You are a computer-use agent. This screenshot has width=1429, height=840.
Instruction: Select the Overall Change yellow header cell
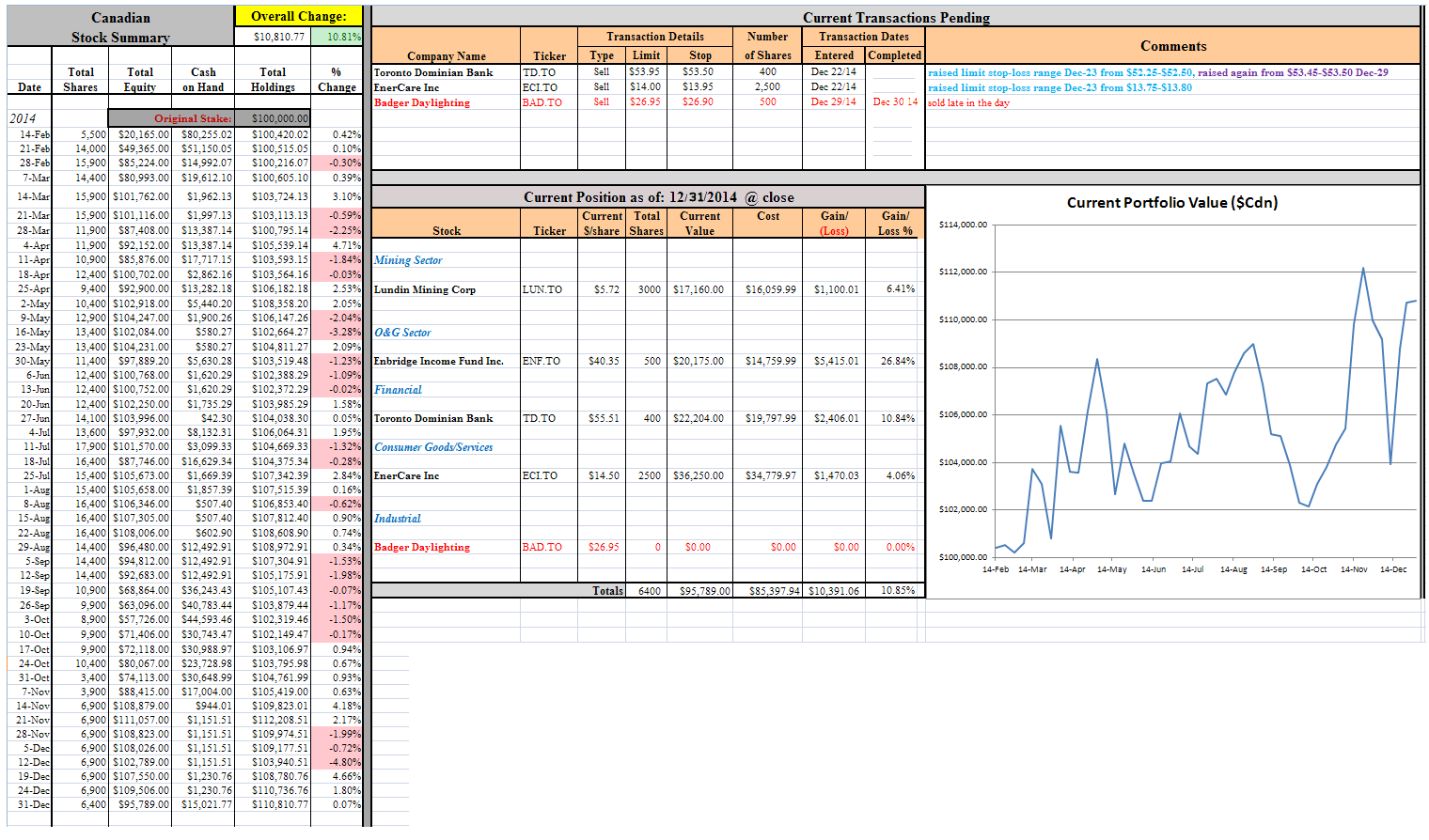(298, 16)
